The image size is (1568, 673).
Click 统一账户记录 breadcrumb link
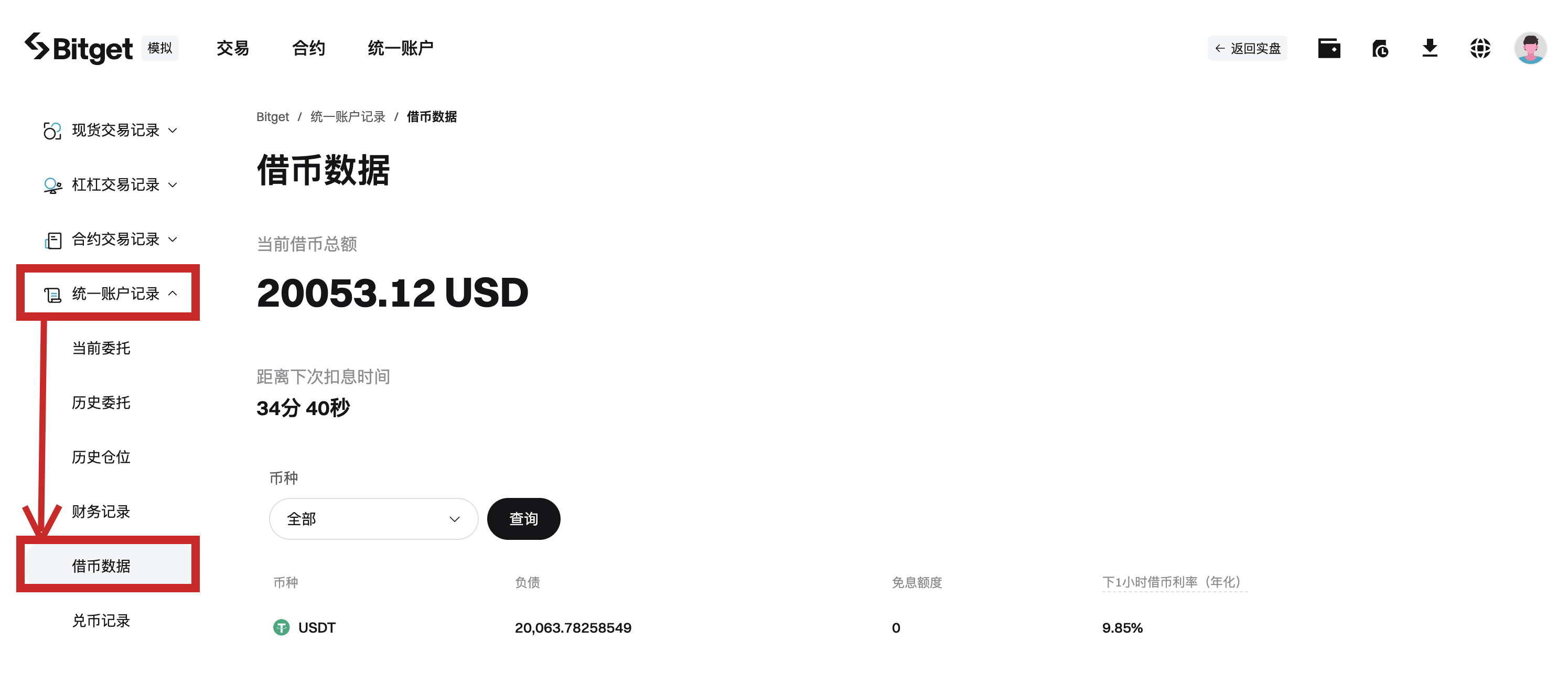[x=348, y=117]
